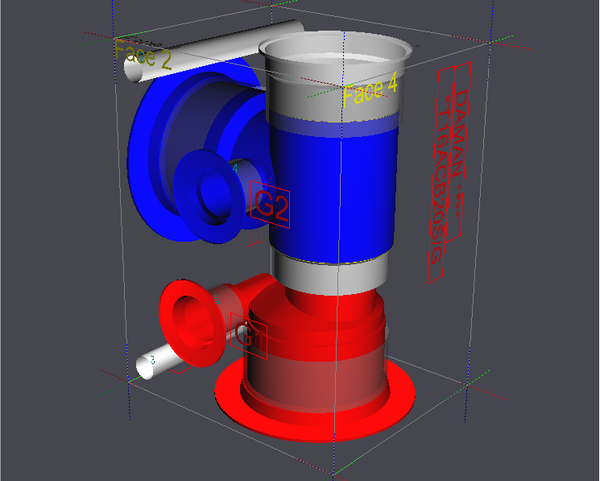
Task: Select the 'DAMAN' engraved text
Action: [x=458, y=133]
